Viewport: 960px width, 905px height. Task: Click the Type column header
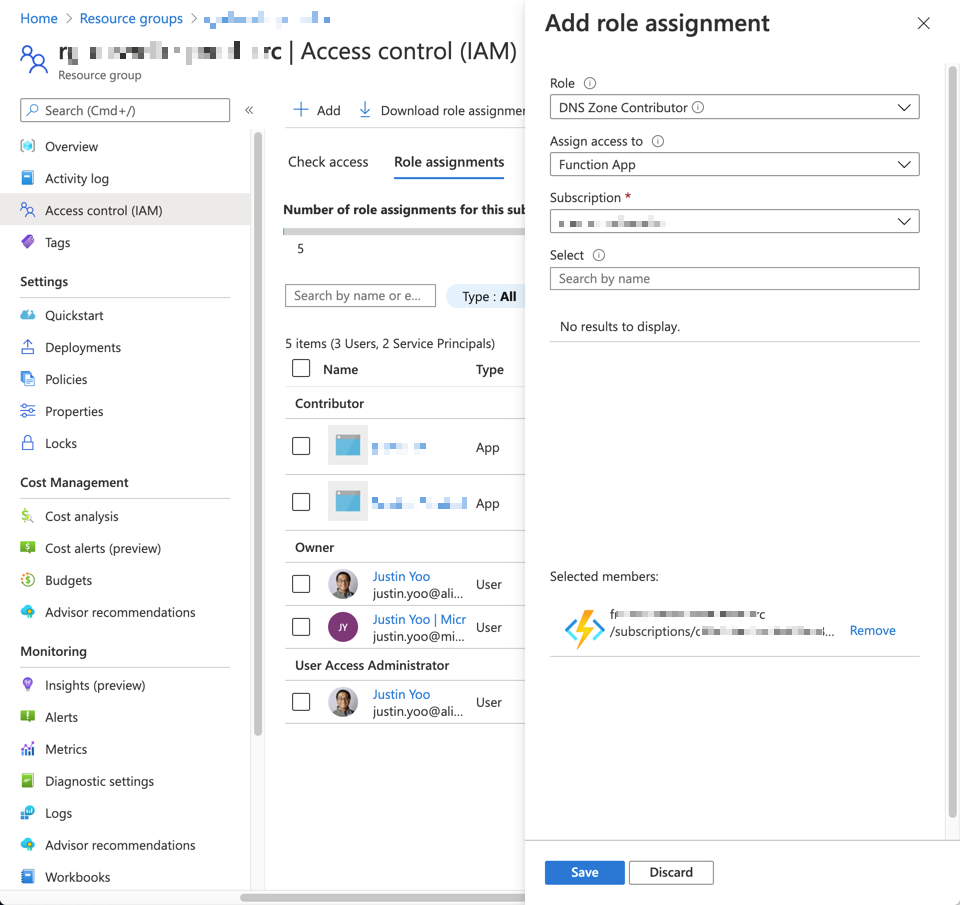pos(490,369)
